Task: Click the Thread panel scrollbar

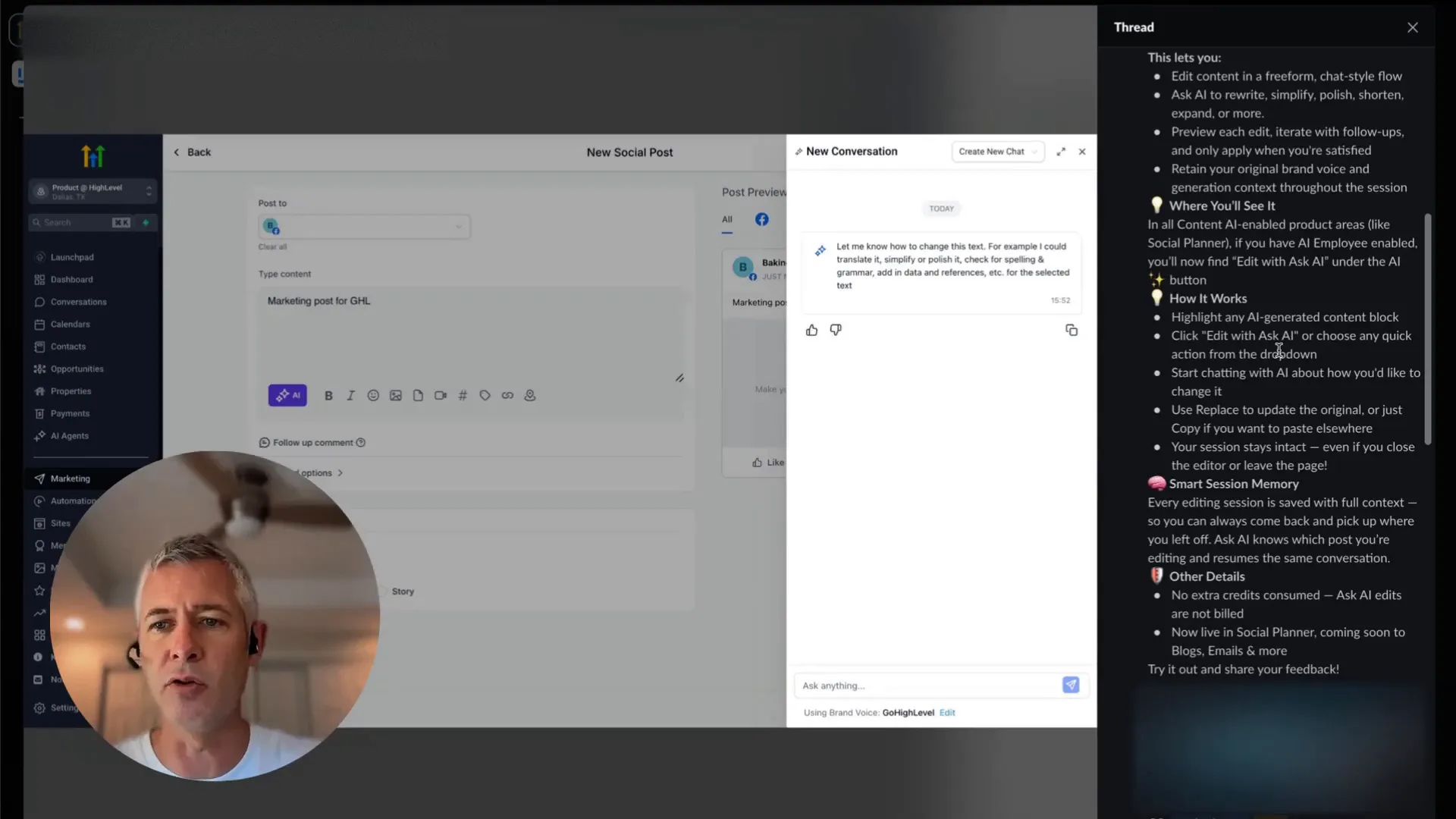Action: coord(1428,328)
